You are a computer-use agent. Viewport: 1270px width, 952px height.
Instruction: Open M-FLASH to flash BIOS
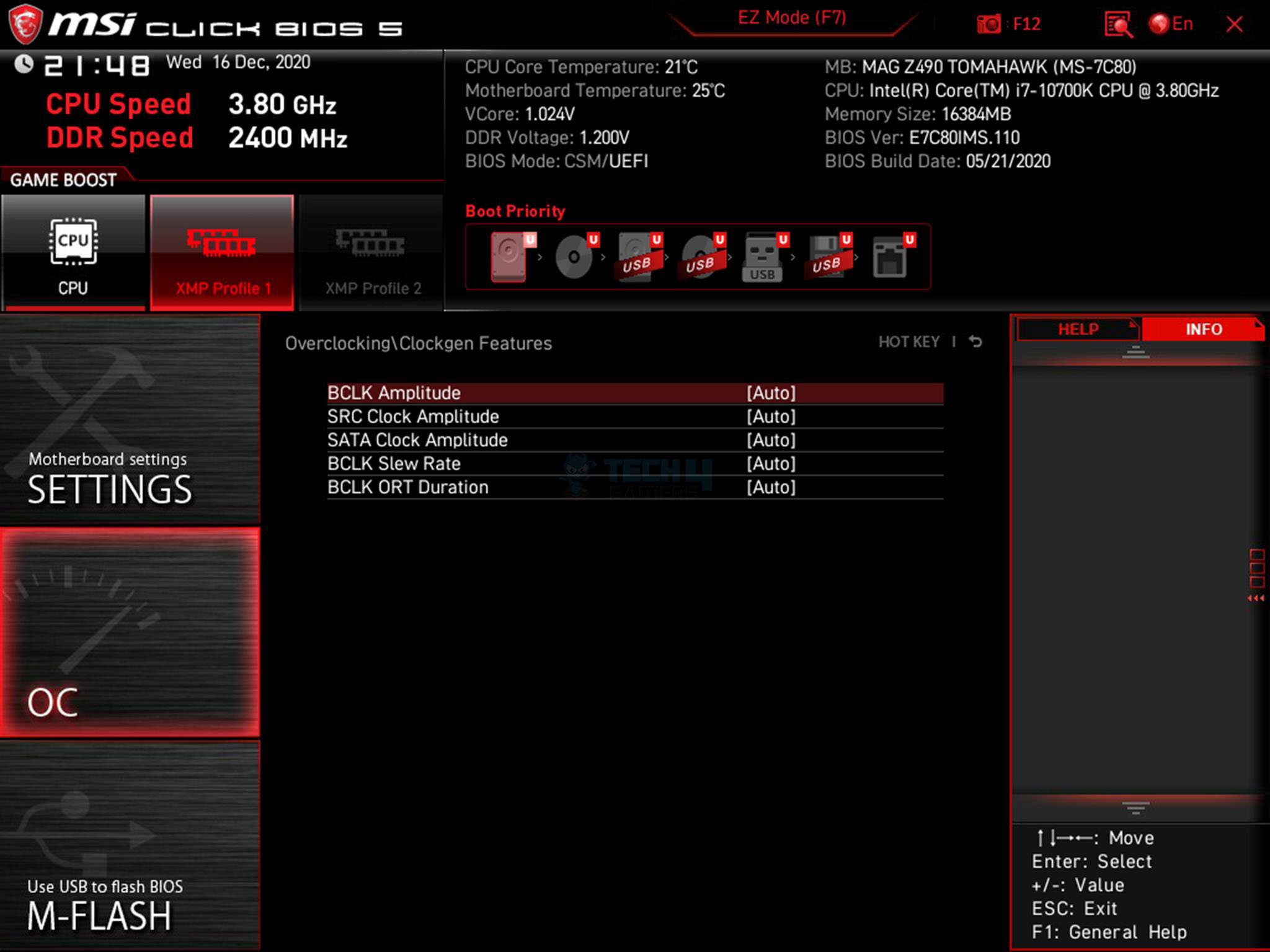pyautogui.click(x=130, y=846)
